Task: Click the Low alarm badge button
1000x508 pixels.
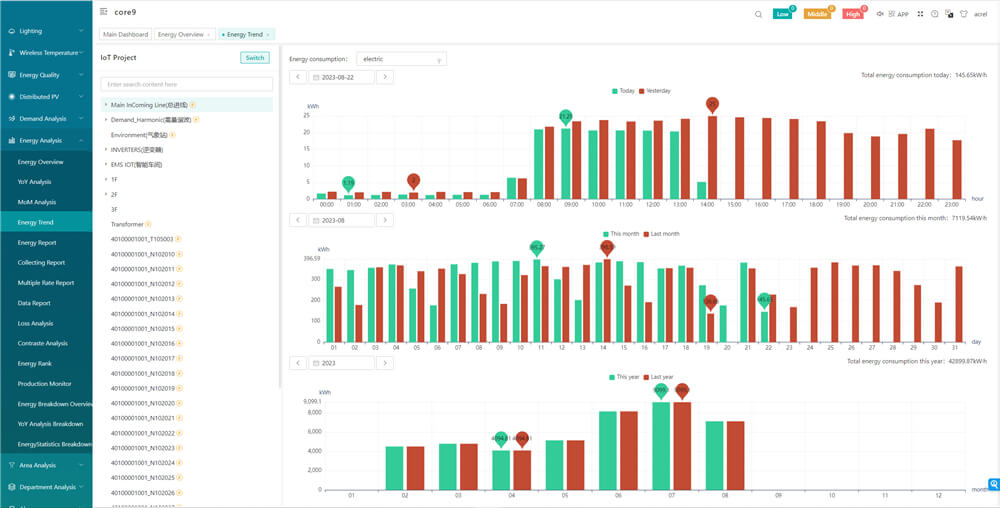Action: tap(783, 14)
